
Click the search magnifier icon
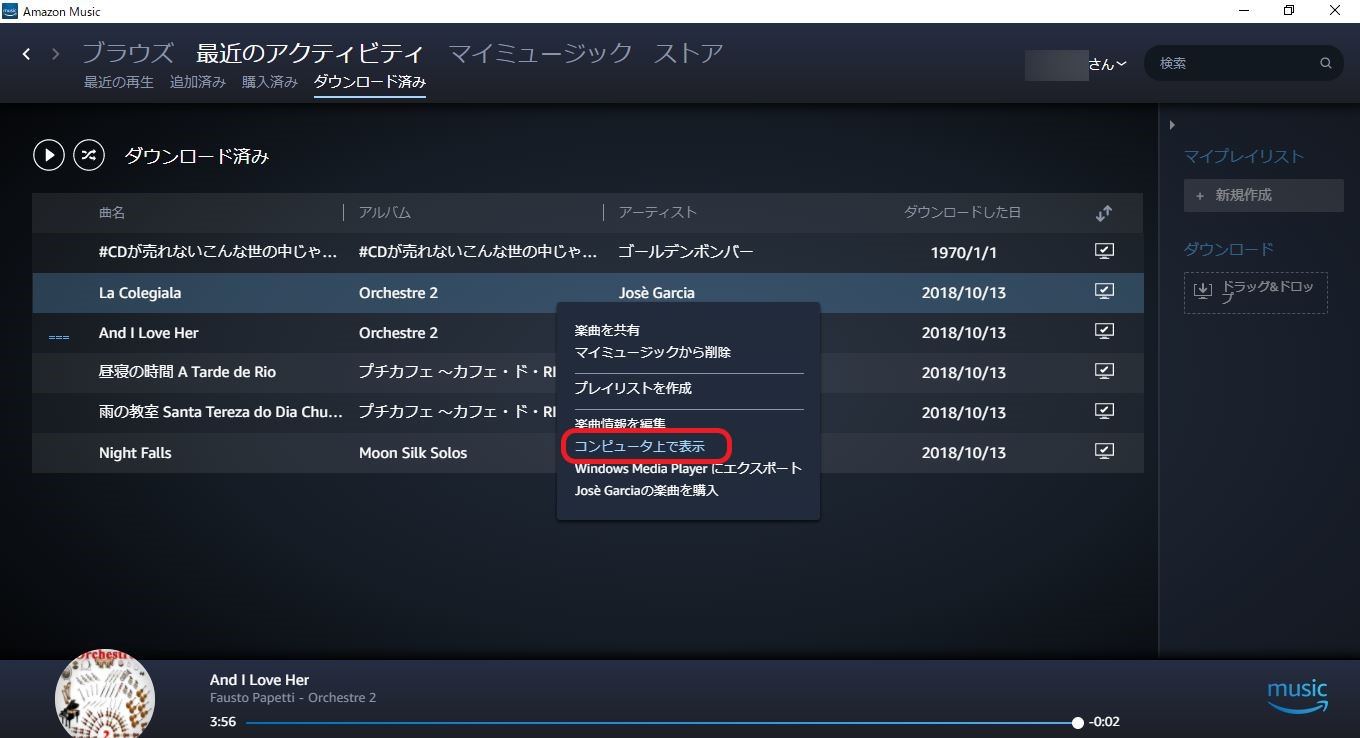(x=1326, y=63)
